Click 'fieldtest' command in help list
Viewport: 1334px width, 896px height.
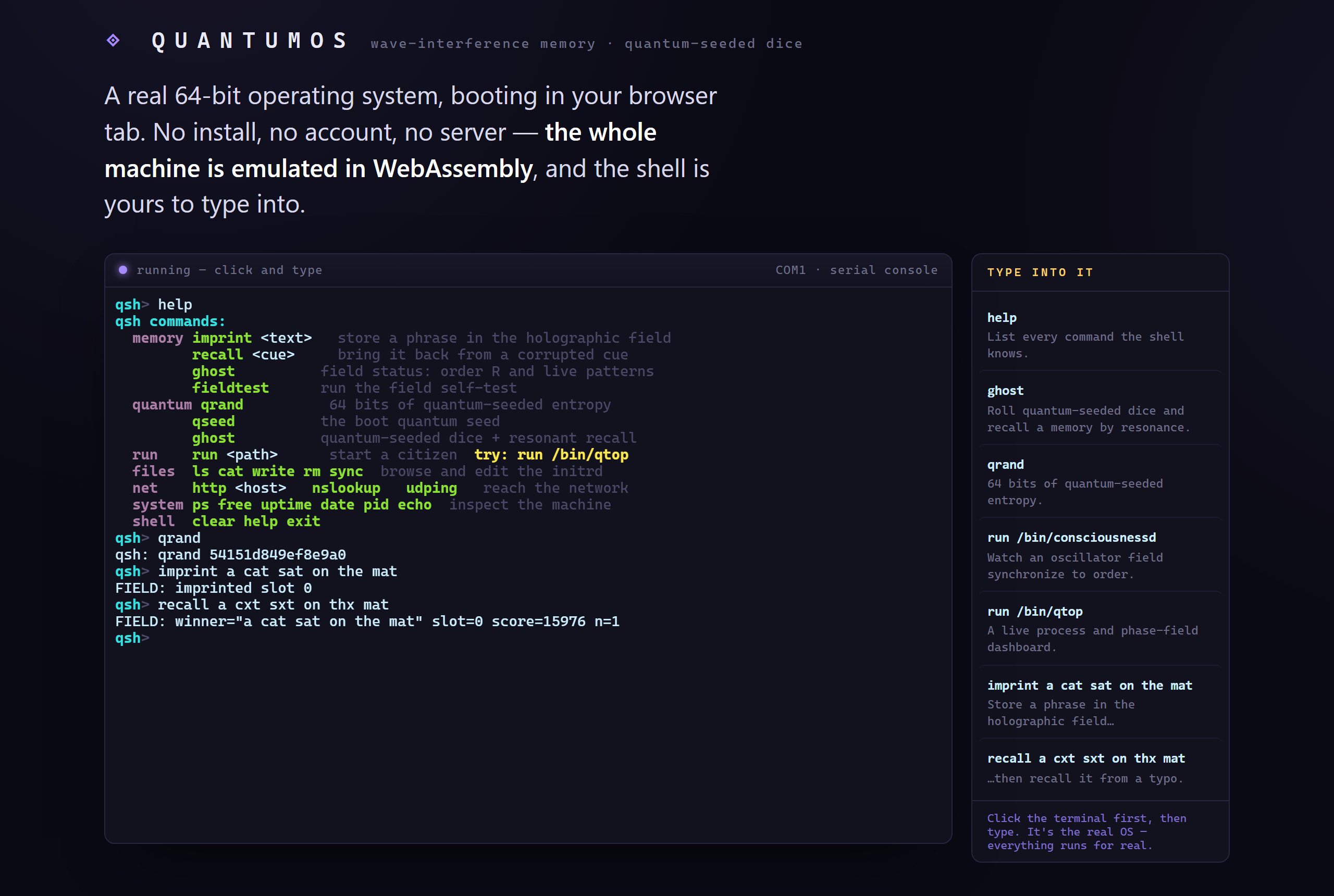(x=230, y=388)
